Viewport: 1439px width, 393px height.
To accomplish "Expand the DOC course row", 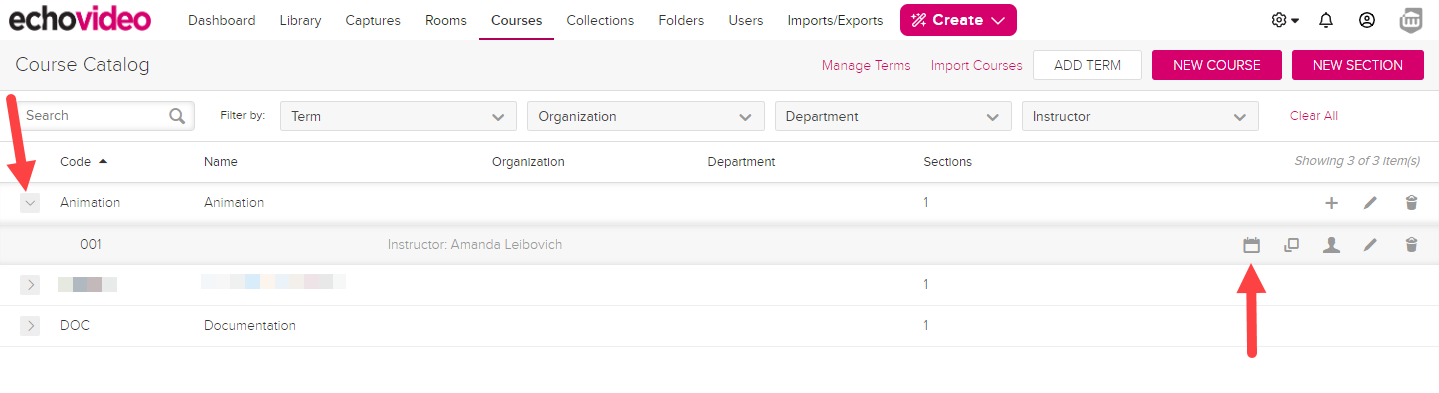I will [30, 326].
